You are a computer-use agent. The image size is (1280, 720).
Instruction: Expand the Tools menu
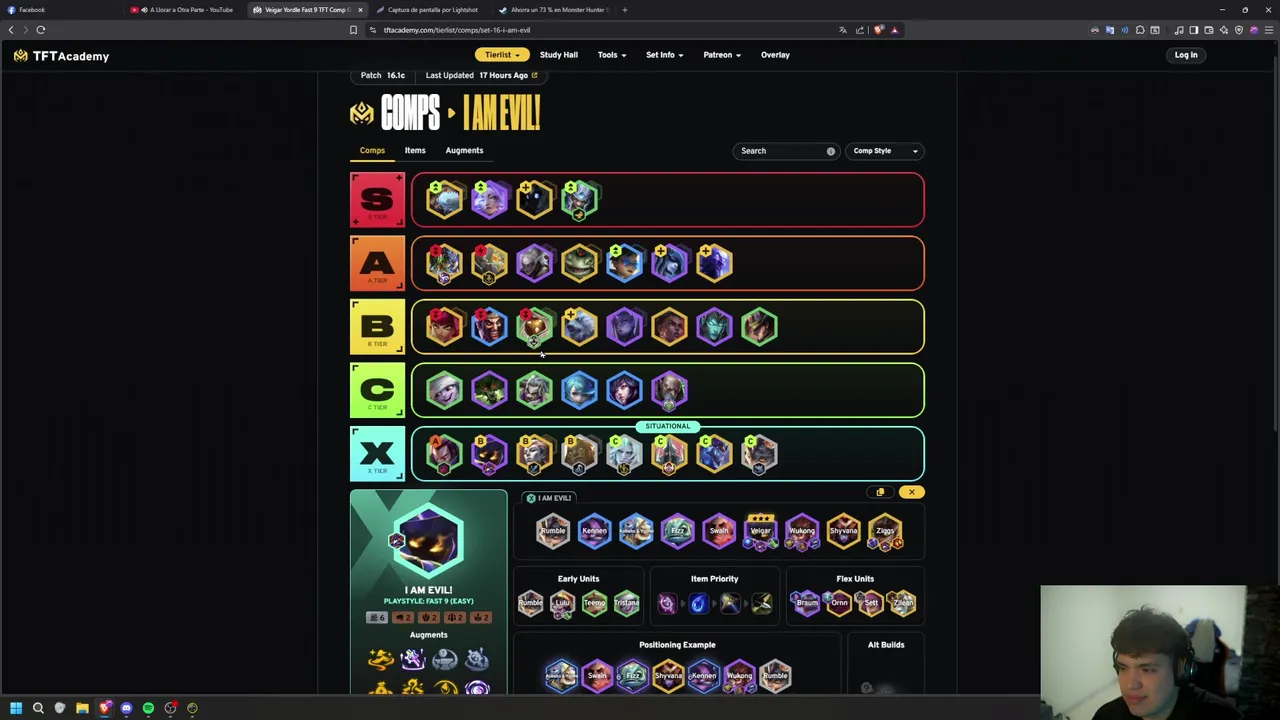click(x=612, y=55)
